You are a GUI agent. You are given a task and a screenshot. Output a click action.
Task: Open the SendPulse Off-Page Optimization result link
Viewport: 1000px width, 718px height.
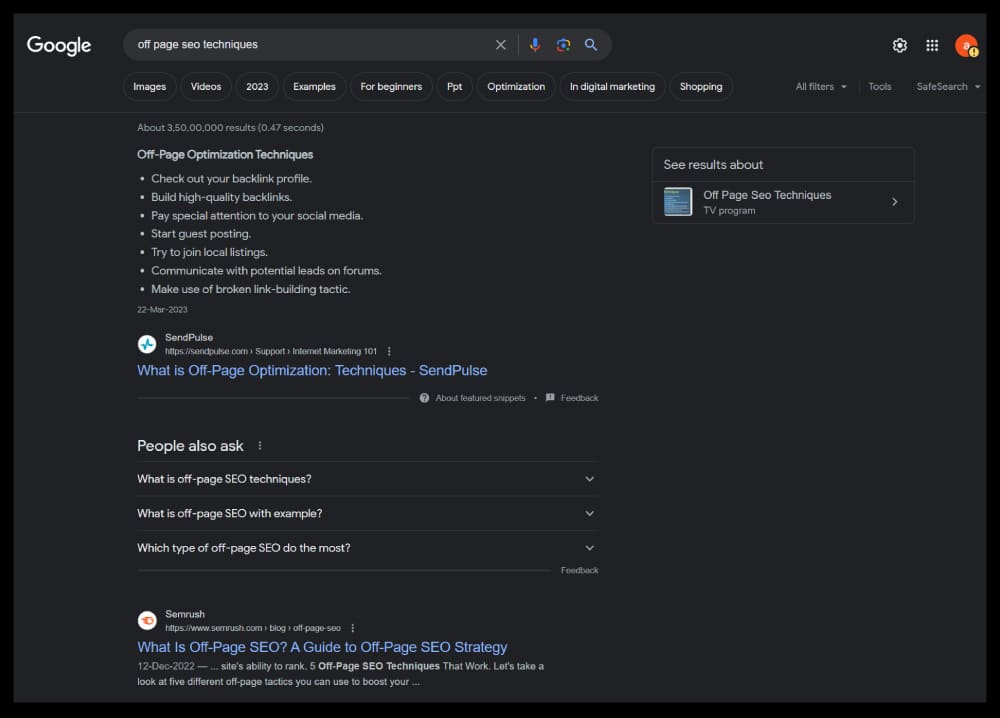pyautogui.click(x=312, y=370)
